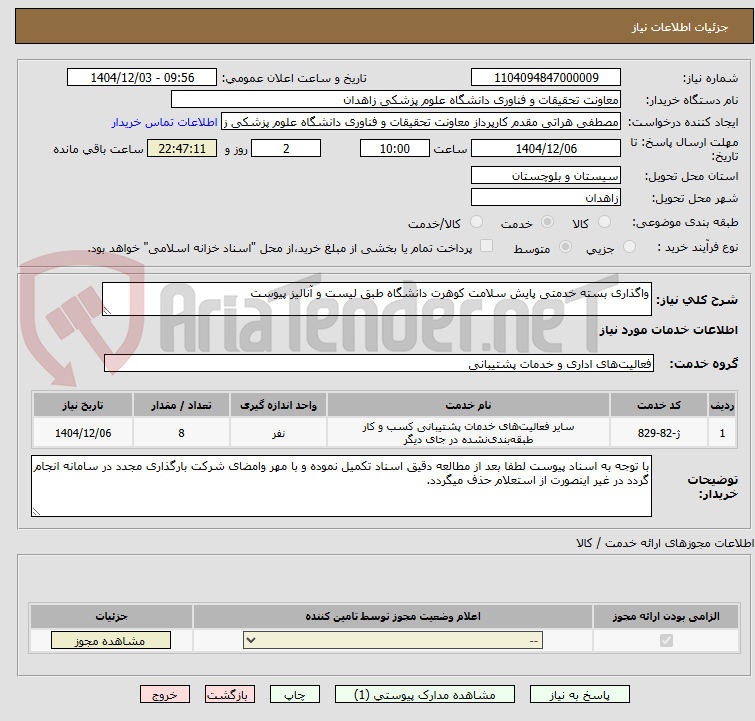This screenshot has height=721, width=755.
Task: Click the اطلاعات خدمات مورد نیاز heading
Action: 668,330
